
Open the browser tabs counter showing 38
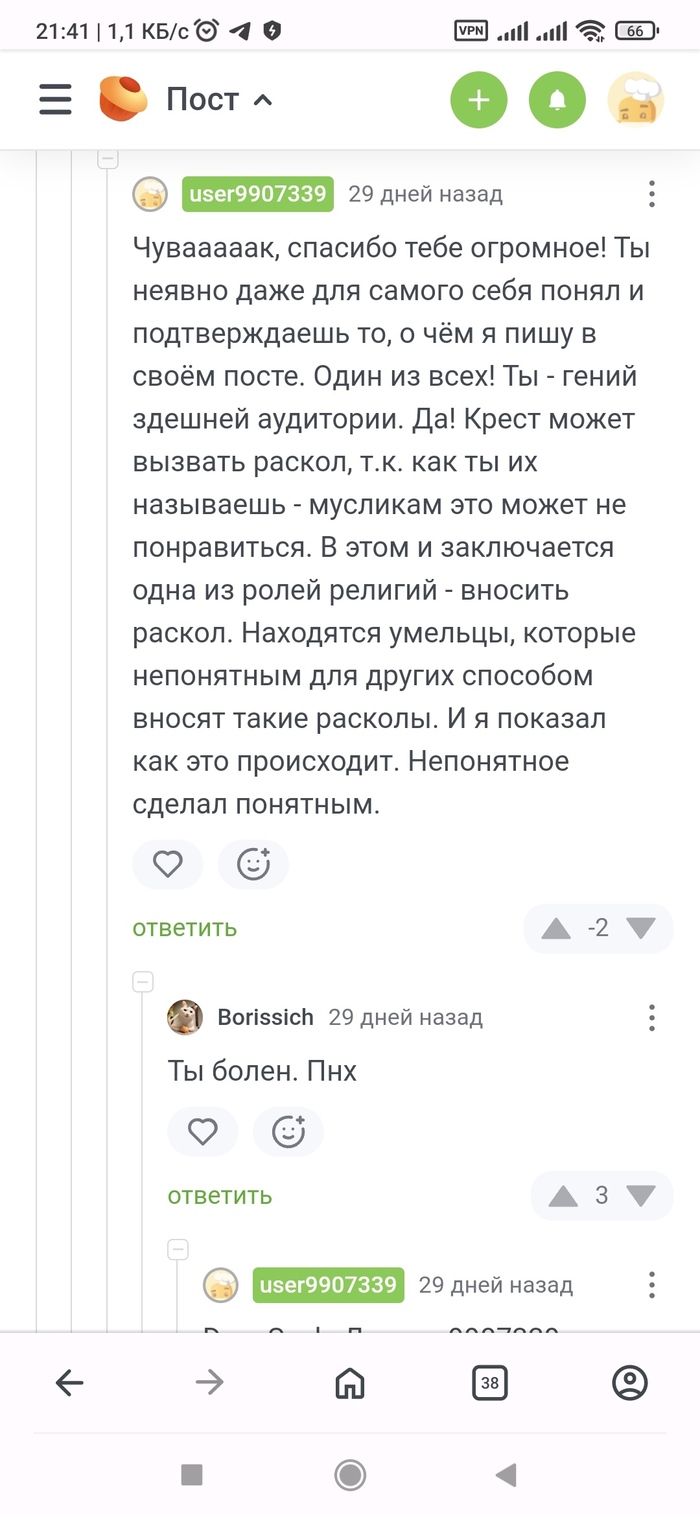490,1384
